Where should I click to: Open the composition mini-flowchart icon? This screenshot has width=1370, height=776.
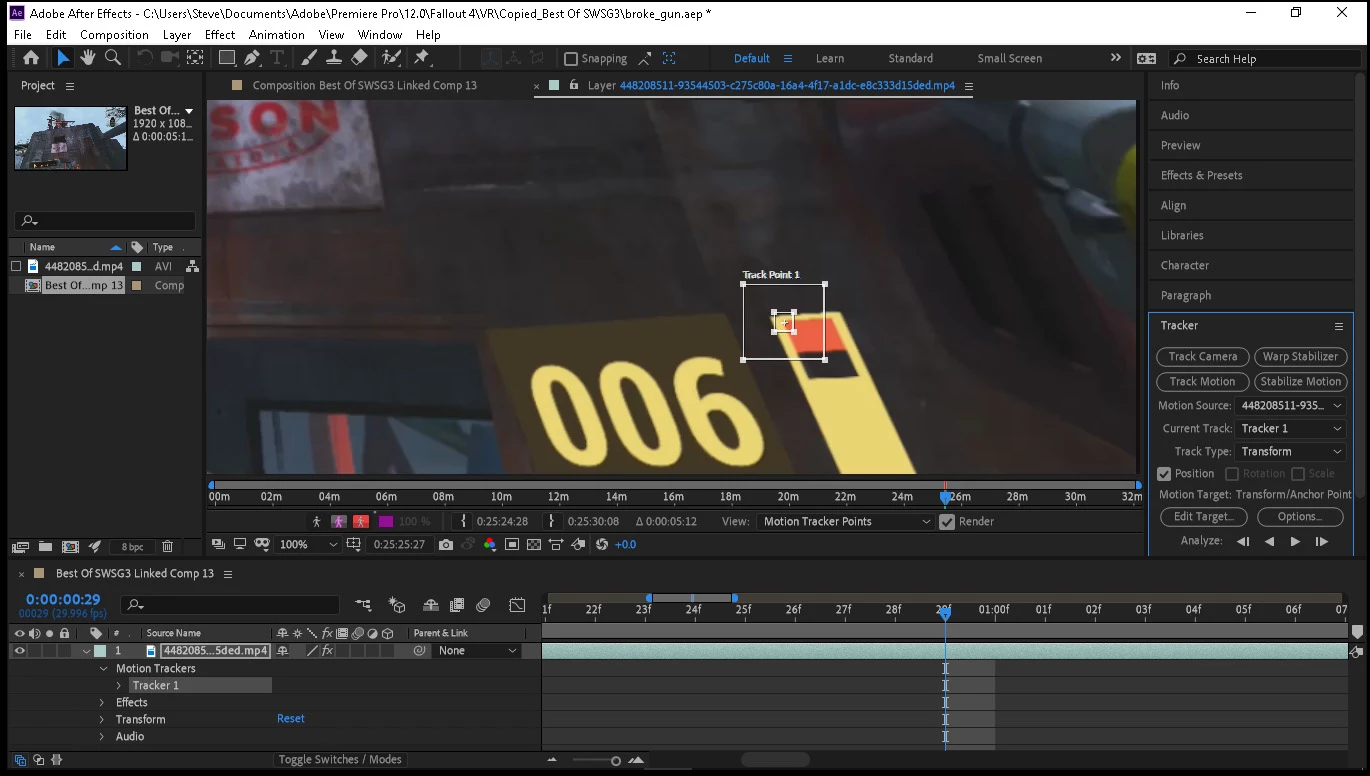click(363, 605)
